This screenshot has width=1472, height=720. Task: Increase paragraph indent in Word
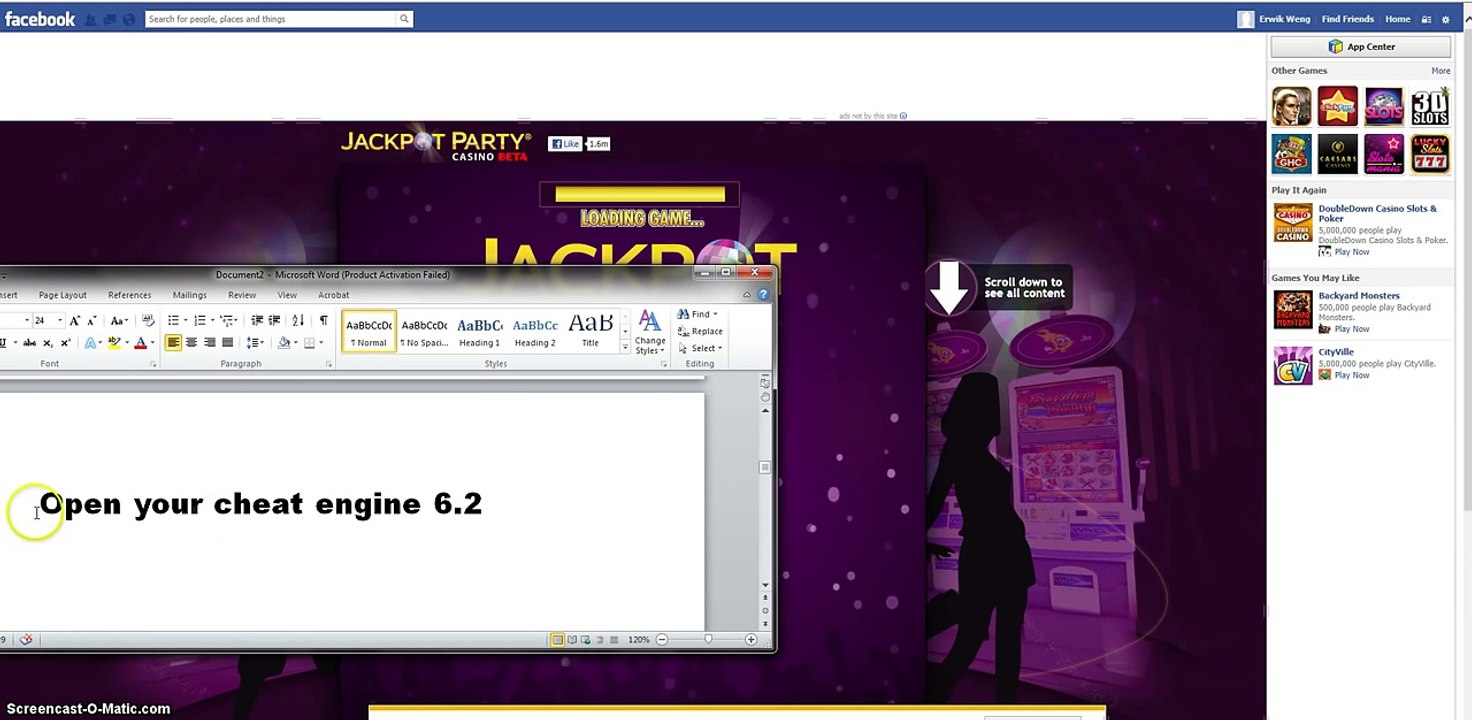(275, 320)
